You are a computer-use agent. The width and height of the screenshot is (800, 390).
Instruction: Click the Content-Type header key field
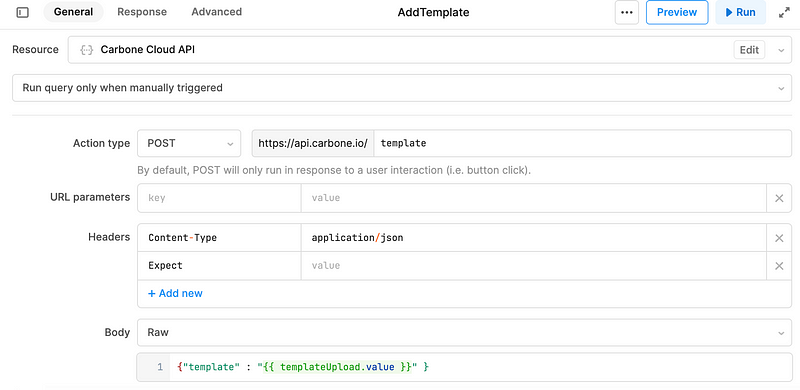(x=219, y=238)
